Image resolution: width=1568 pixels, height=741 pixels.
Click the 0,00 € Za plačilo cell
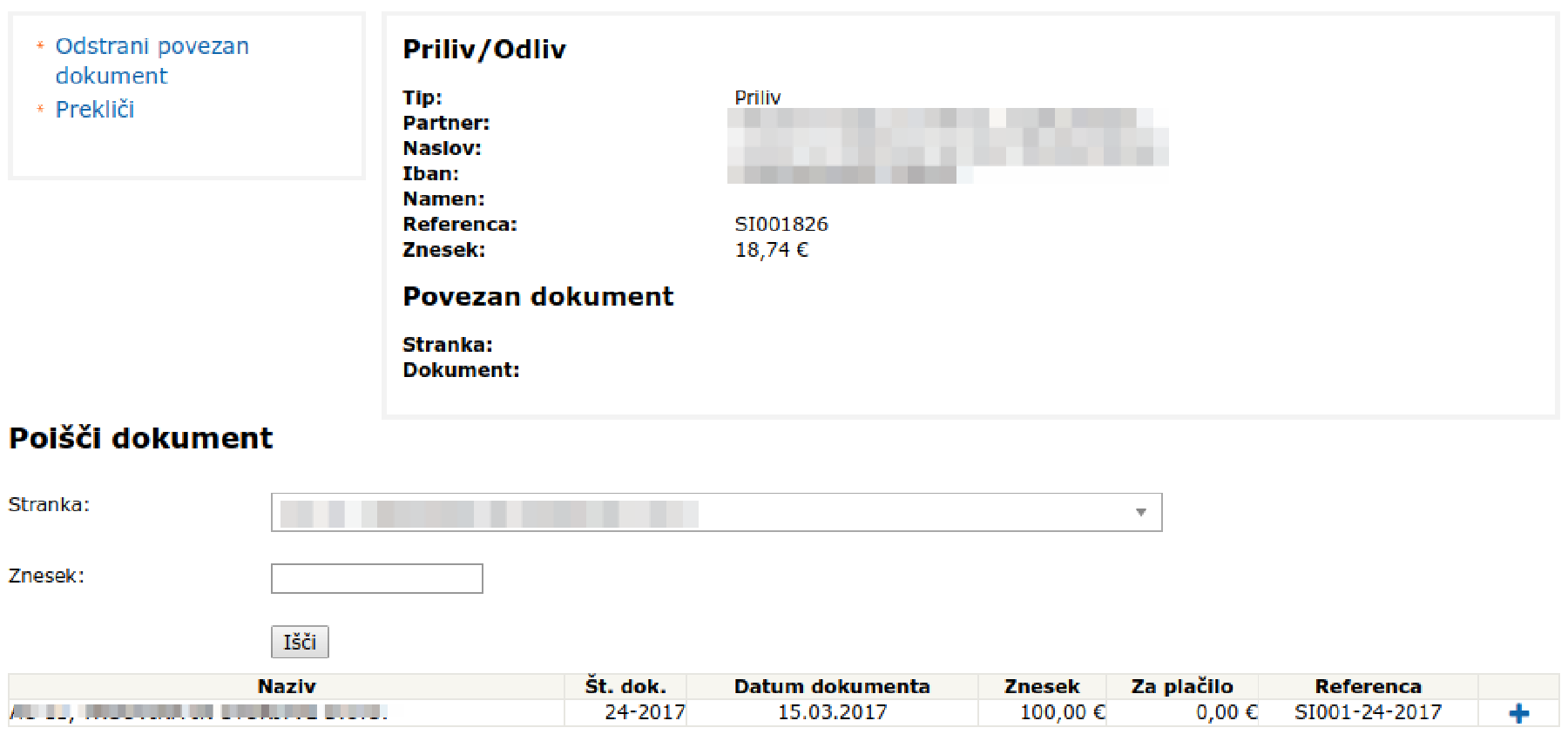click(x=1226, y=712)
